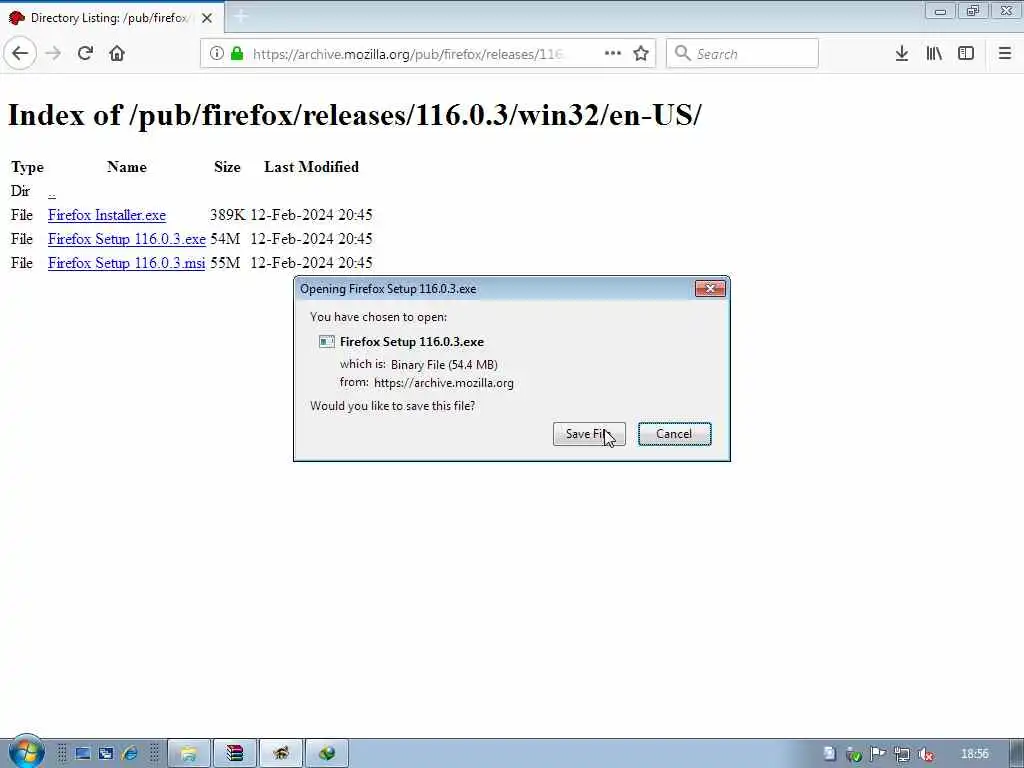Toggle the sidebars icon
Image resolution: width=1024 pixels, height=768 pixels.
tap(966, 54)
